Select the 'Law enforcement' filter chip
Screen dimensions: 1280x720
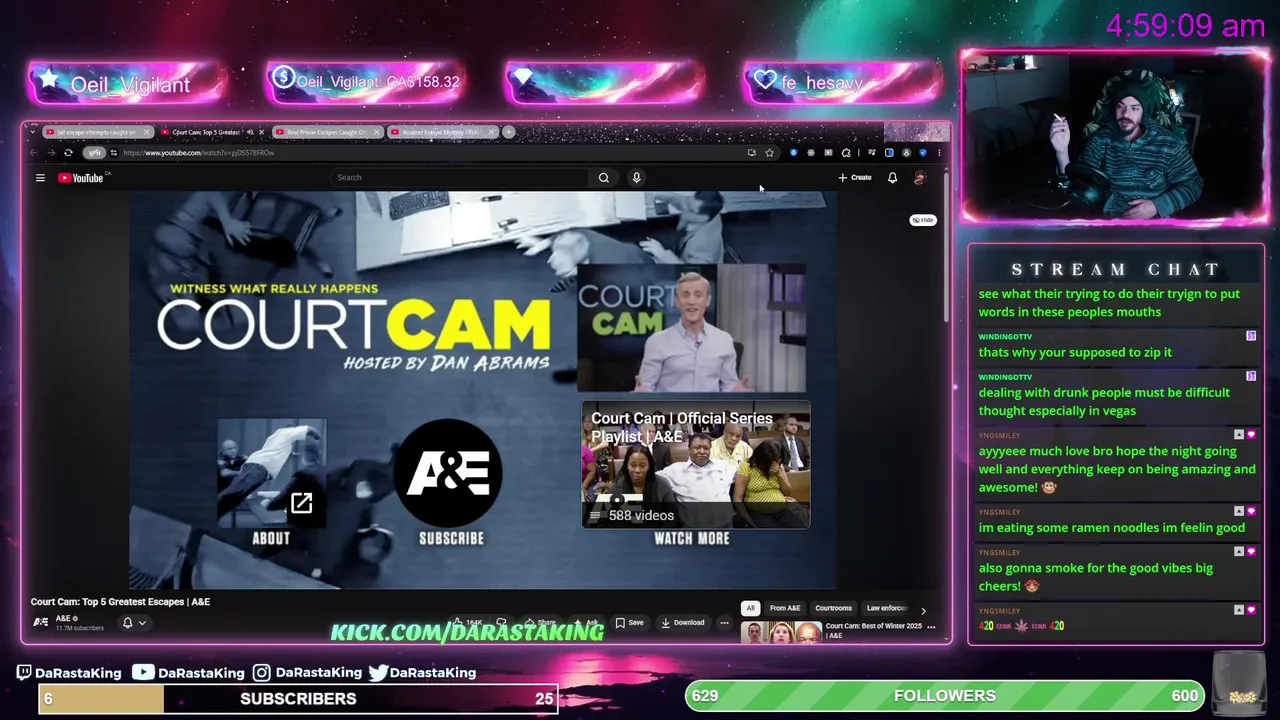(887, 608)
